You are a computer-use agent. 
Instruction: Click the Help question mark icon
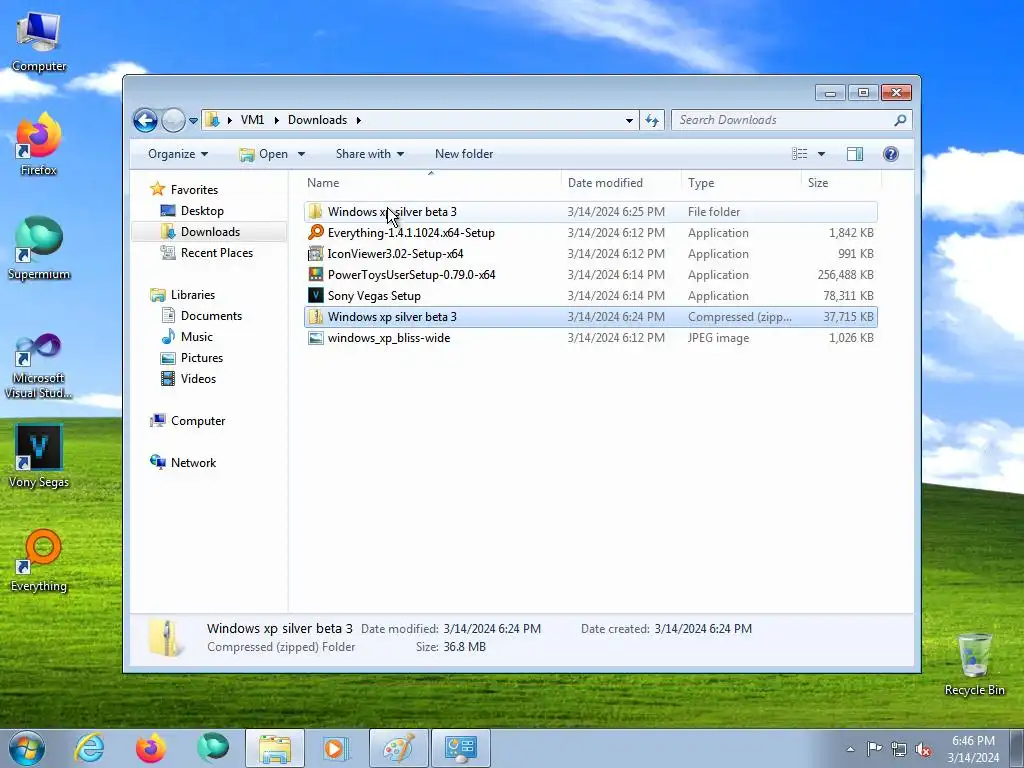point(891,154)
